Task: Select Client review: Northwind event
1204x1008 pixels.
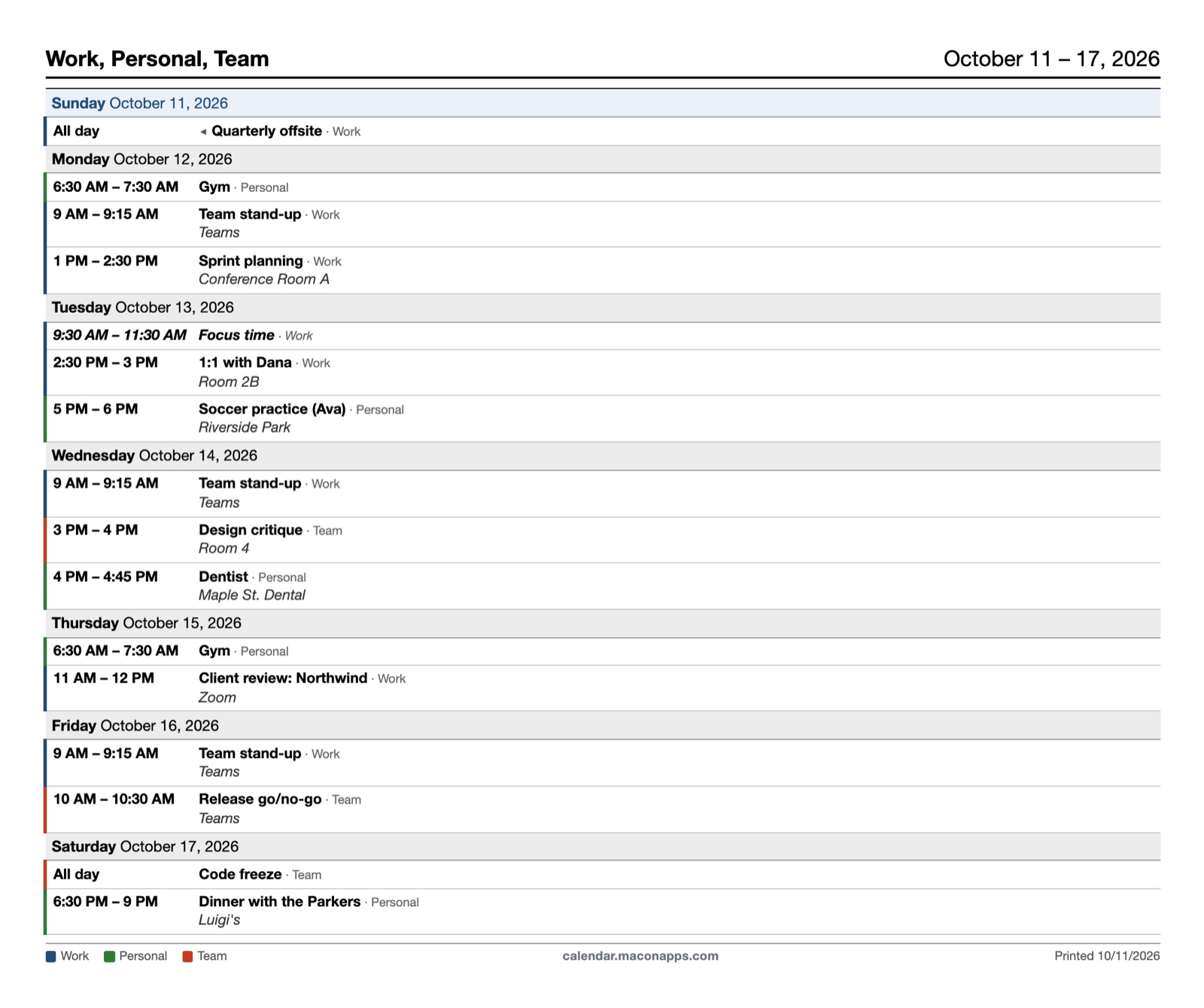Action: pos(283,678)
